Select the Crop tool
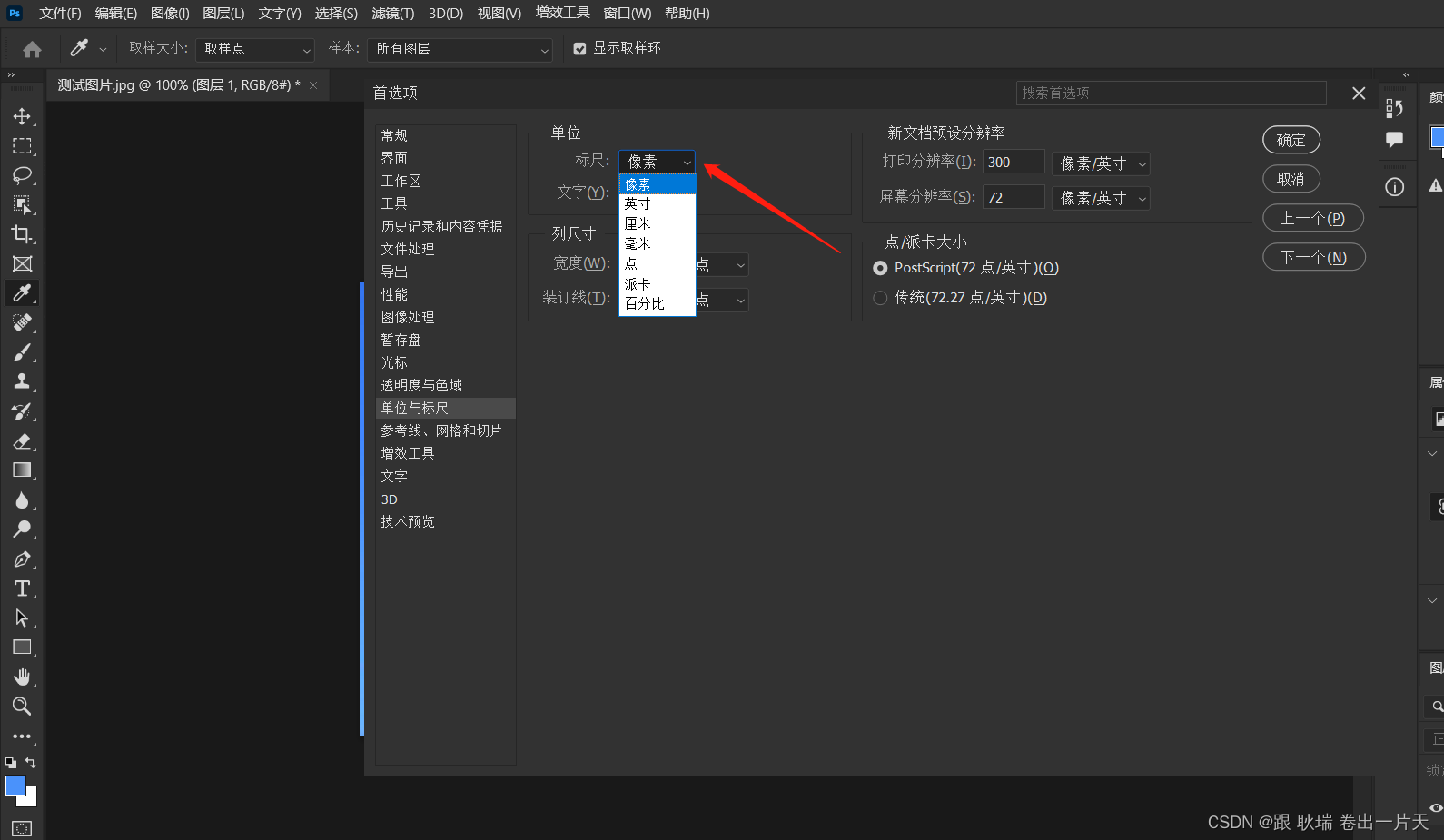 (22, 234)
